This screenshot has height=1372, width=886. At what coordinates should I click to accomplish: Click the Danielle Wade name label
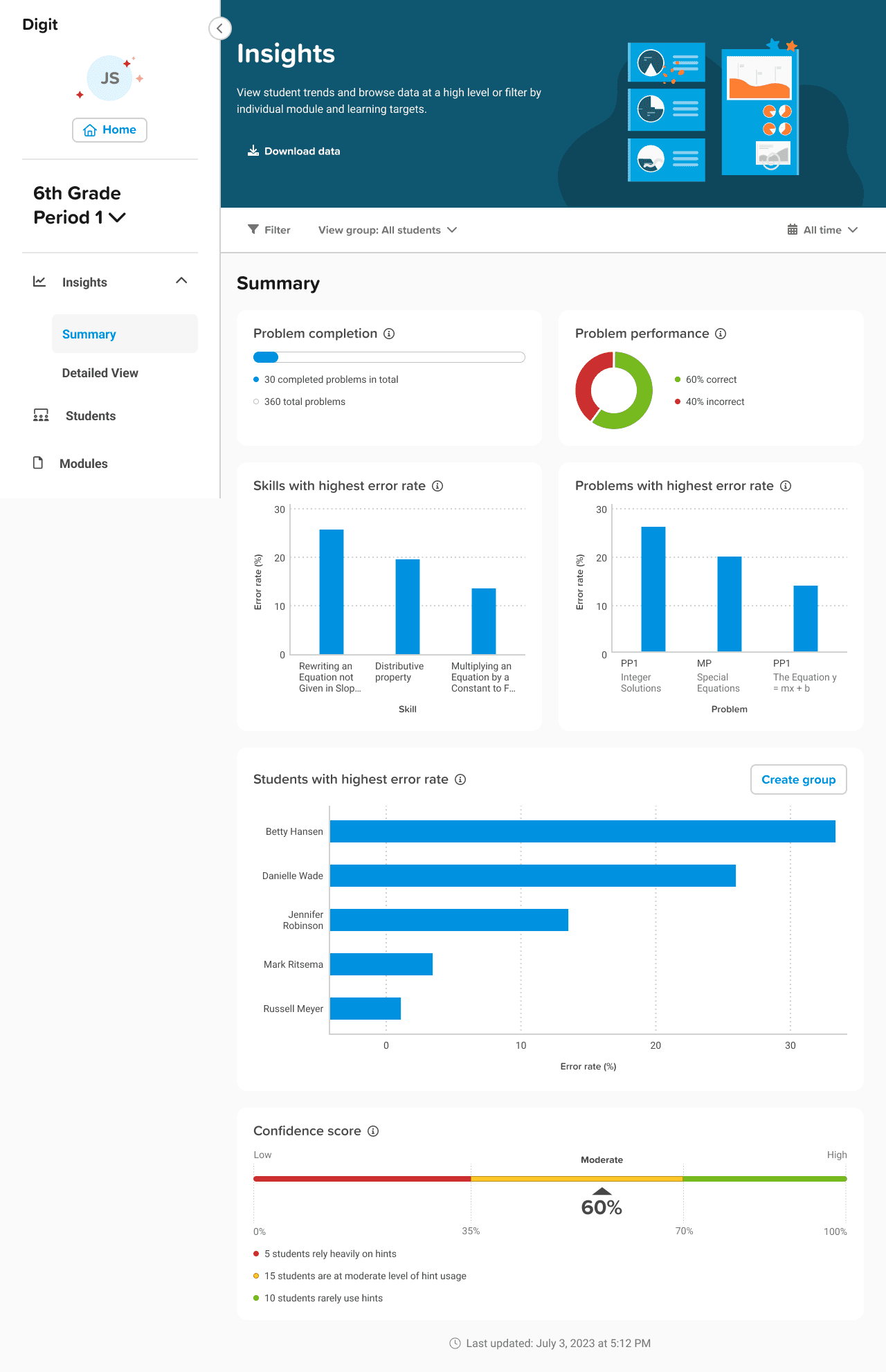(x=293, y=876)
